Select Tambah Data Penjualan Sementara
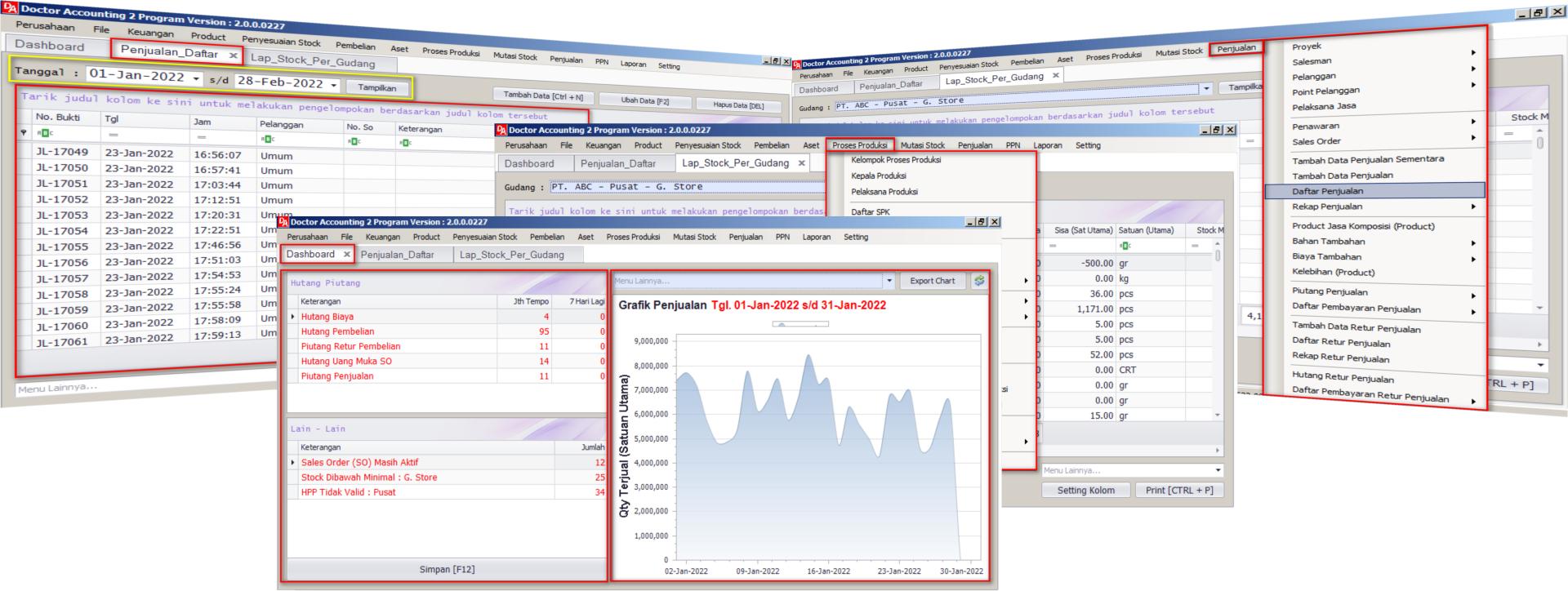Screen dimensions: 1568x591 pyautogui.click(x=1367, y=160)
